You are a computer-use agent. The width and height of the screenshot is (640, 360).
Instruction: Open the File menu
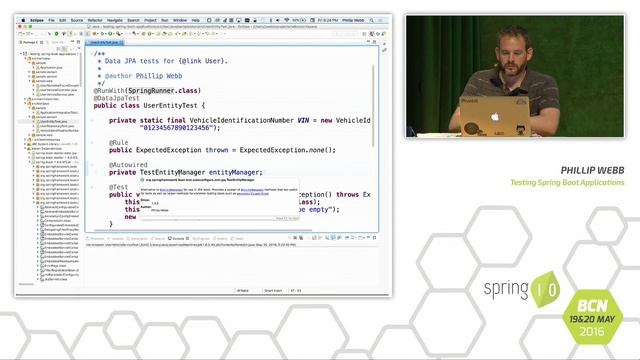[51, 20]
